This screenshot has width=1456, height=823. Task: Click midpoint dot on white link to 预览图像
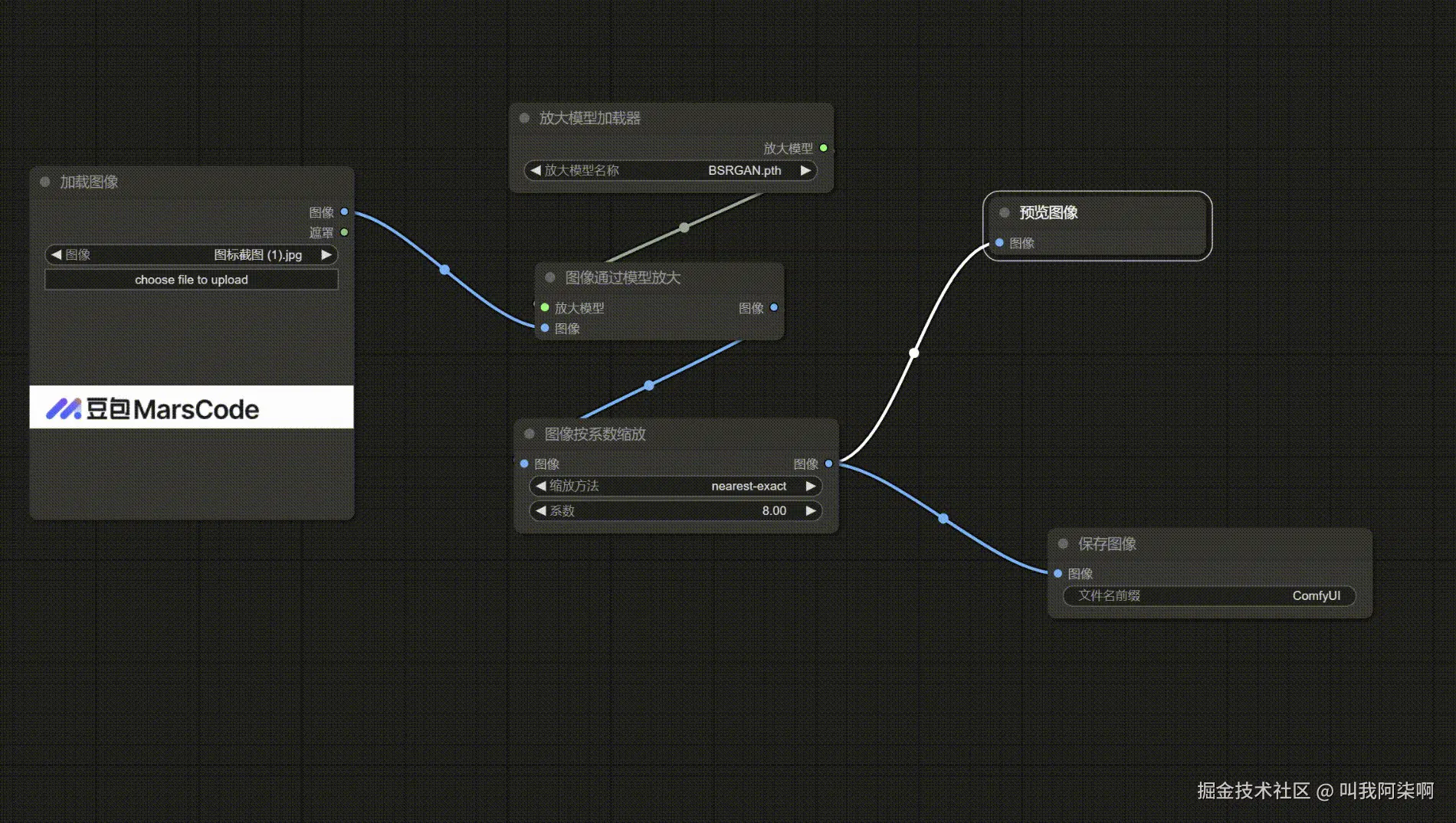click(914, 353)
